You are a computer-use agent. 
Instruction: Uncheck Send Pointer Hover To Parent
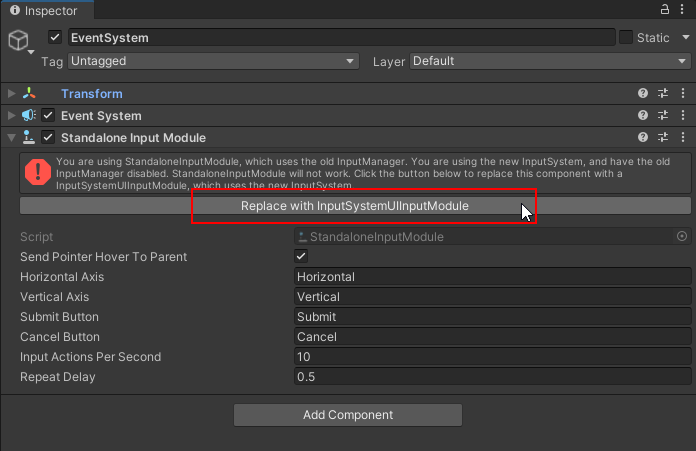coord(301,257)
